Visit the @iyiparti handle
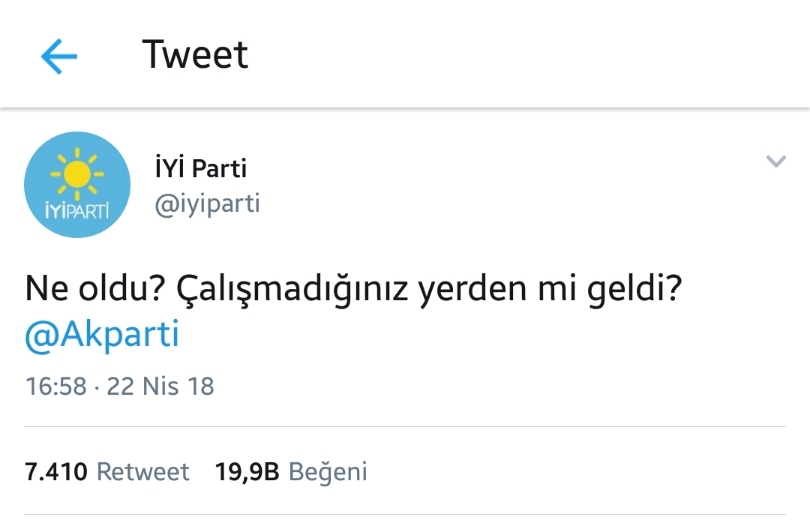Viewport: 810px width, 520px height. (x=207, y=204)
